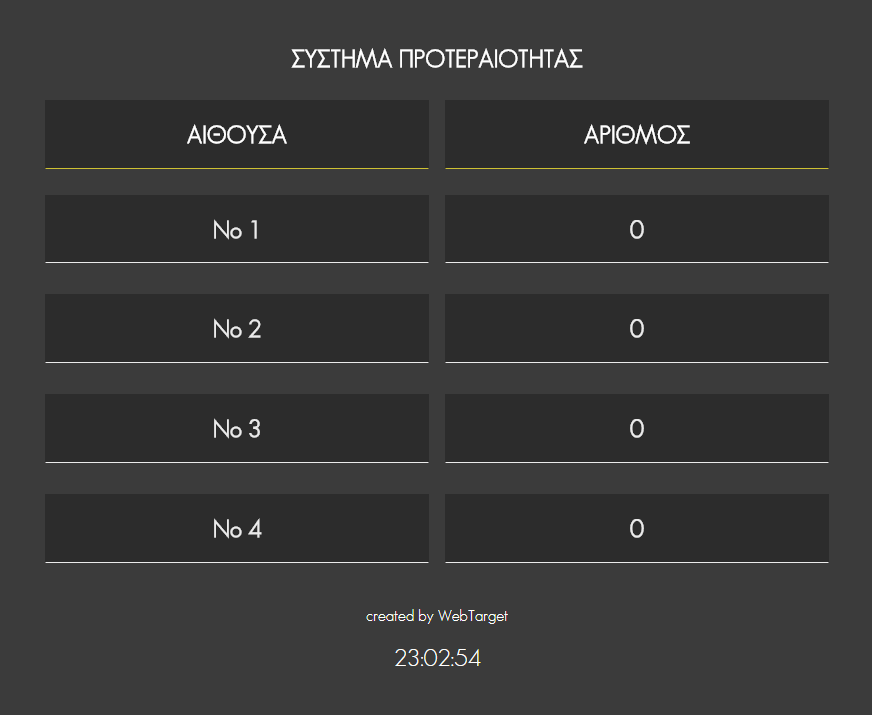This screenshot has width=872, height=715.
Task: Click the No 2 room cell
Action: [237, 329]
